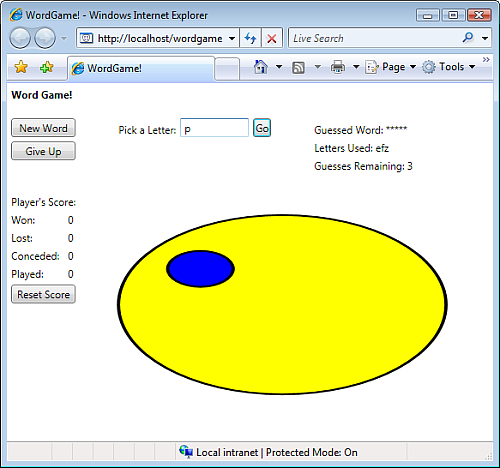Click the 'Guesses Remaining: 3' text
Screen dimensions: 500x468
[x=363, y=166]
